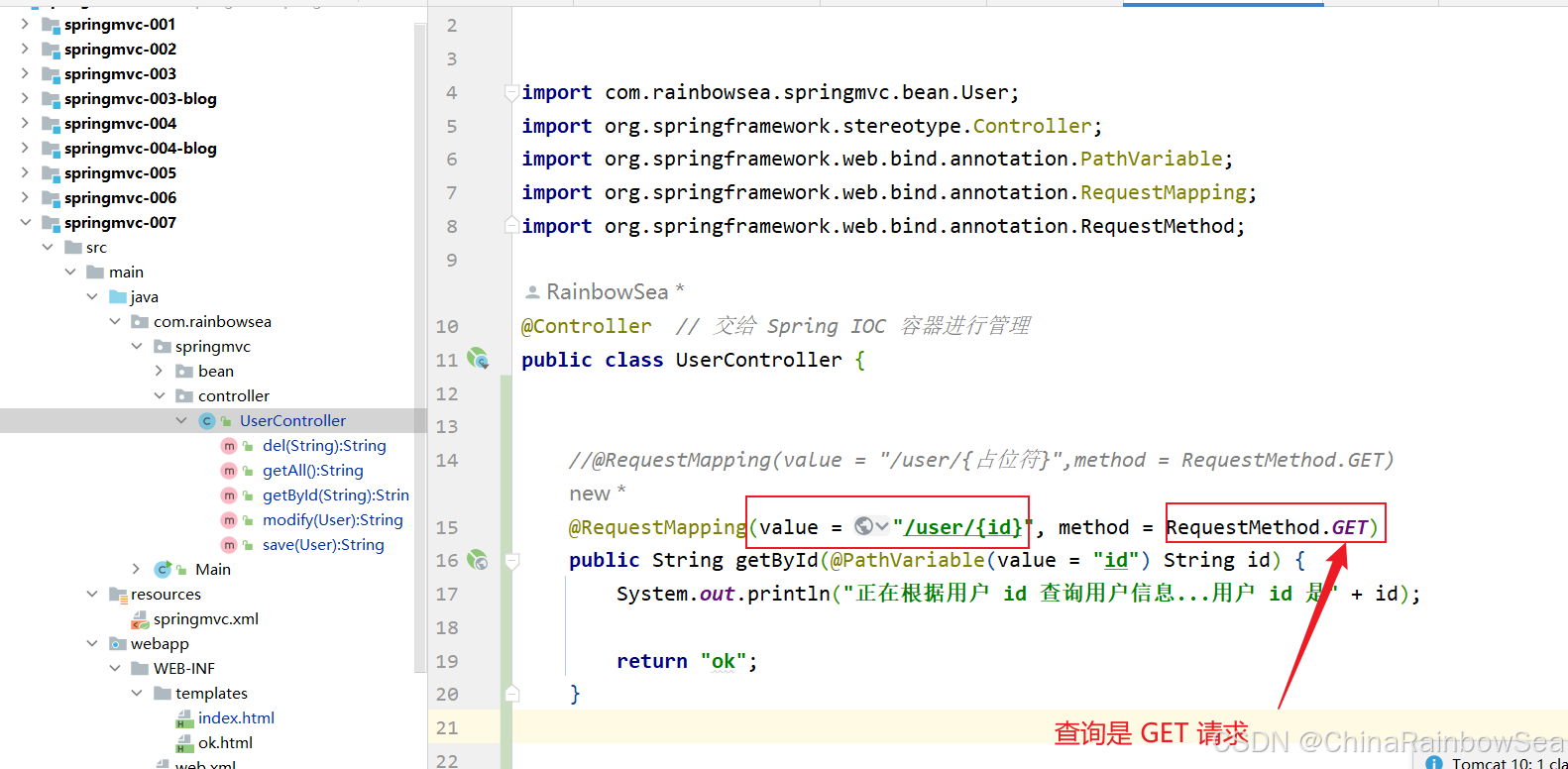
Task: Click the method icon beside getById(String)
Action: [x=229, y=495]
